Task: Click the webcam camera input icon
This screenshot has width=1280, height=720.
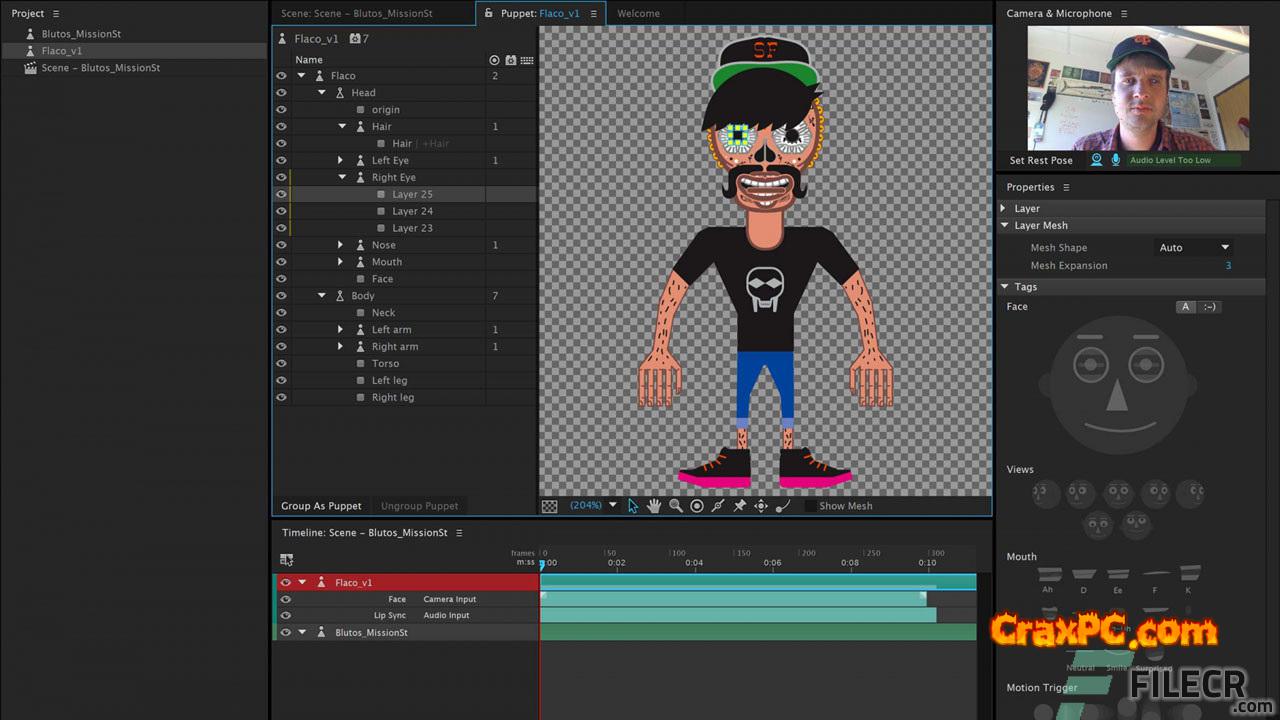Action: [1097, 160]
